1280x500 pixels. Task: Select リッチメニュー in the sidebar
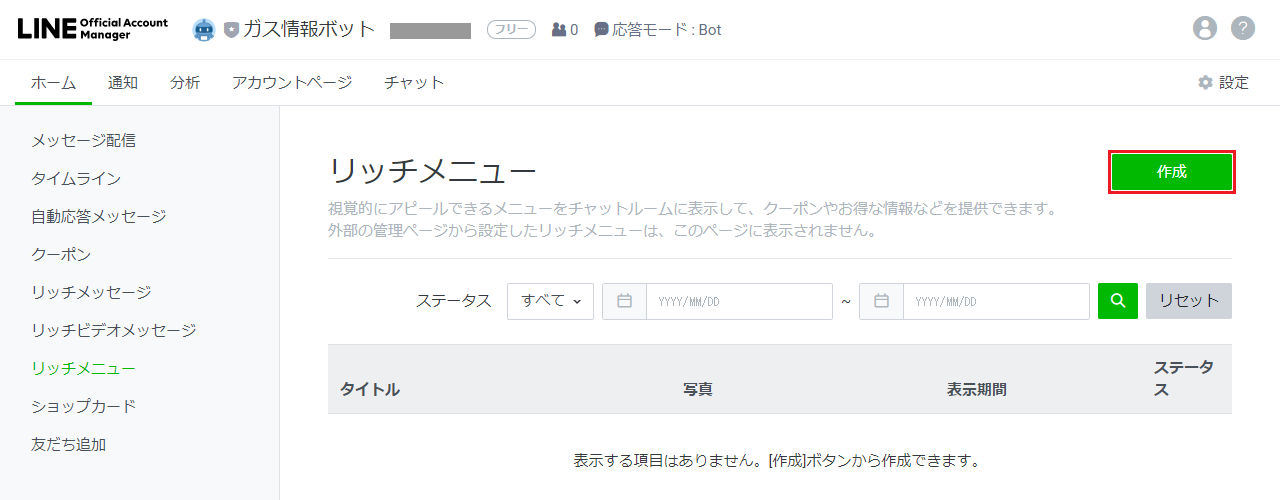(x=84, y=369)
